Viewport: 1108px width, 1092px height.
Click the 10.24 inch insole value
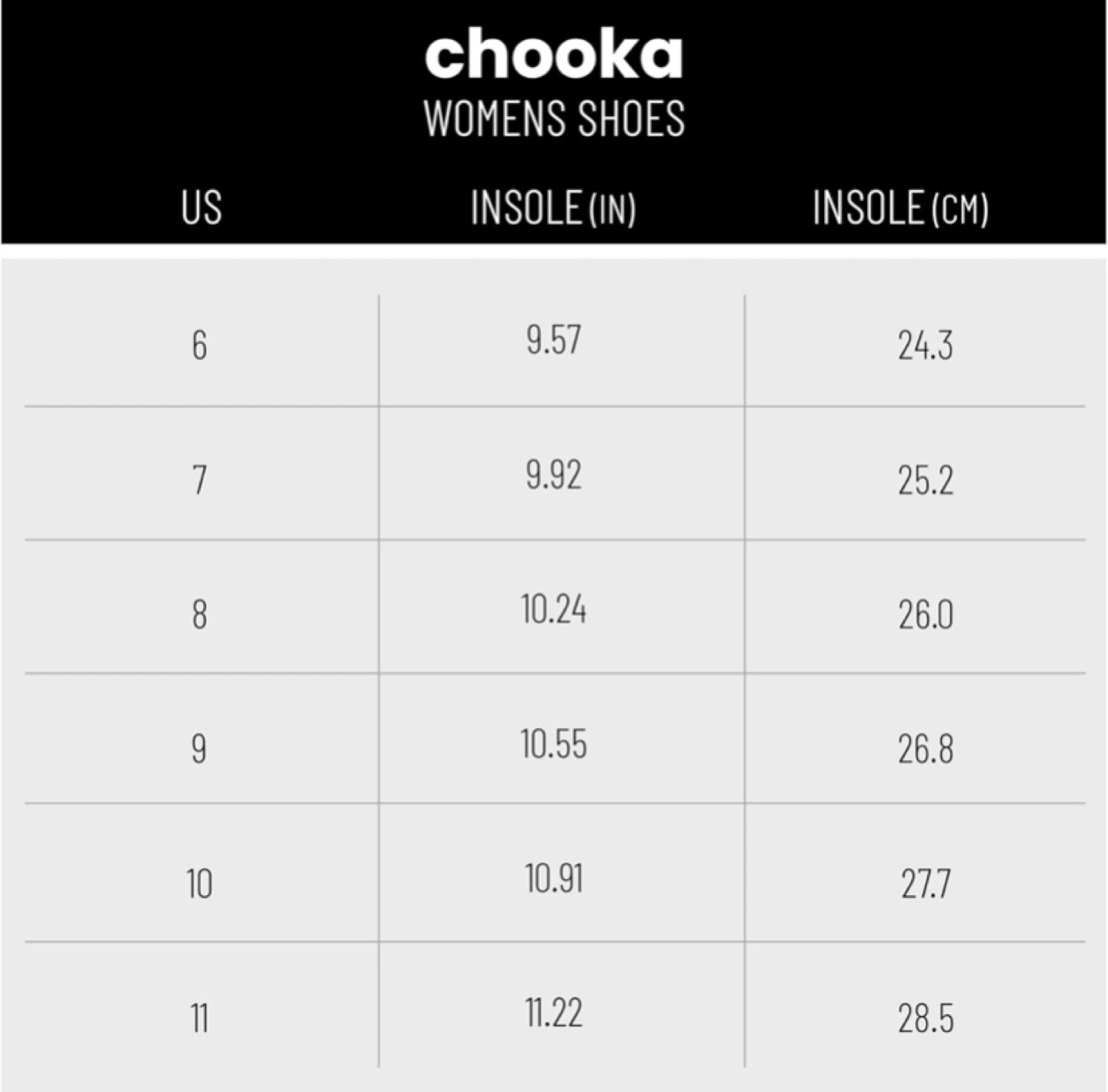pos(554,609)
